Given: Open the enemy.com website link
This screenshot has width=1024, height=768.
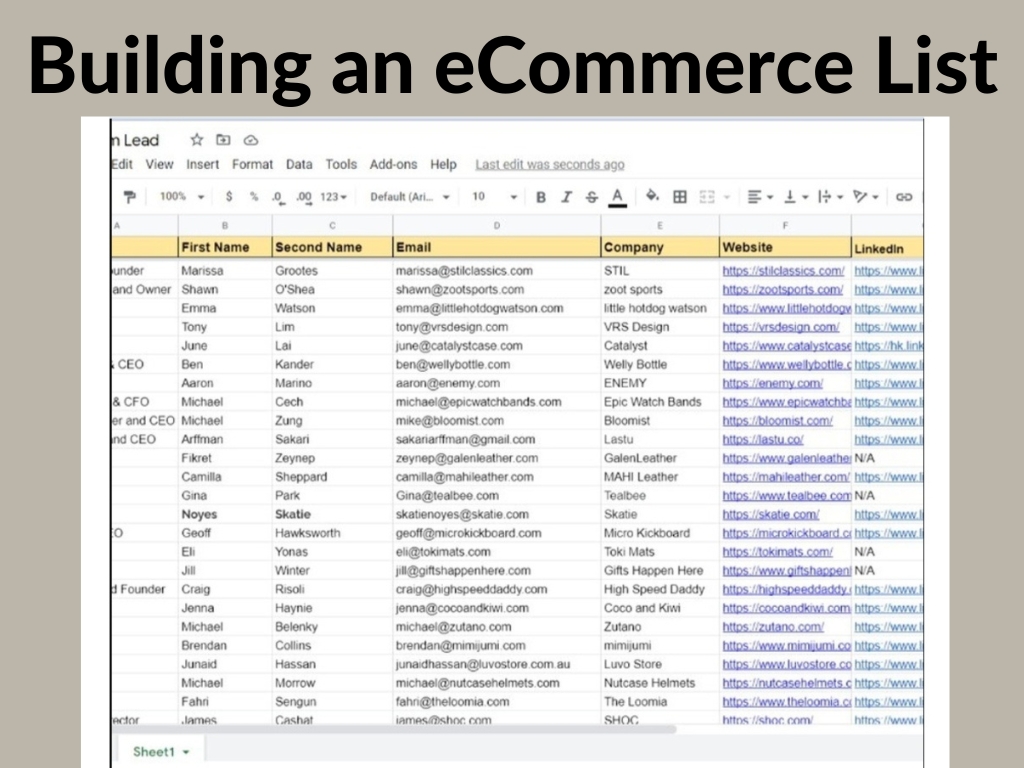Looking at the screenshot, I should point(773,383).
